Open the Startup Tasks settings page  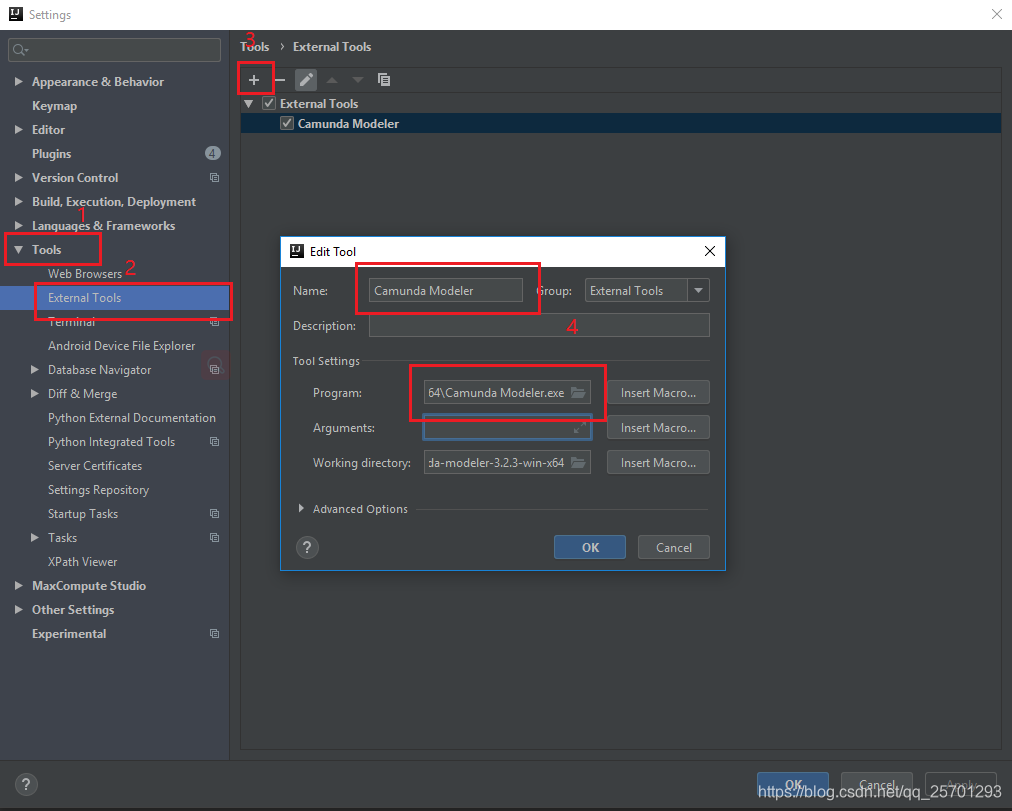pos(83,514)
